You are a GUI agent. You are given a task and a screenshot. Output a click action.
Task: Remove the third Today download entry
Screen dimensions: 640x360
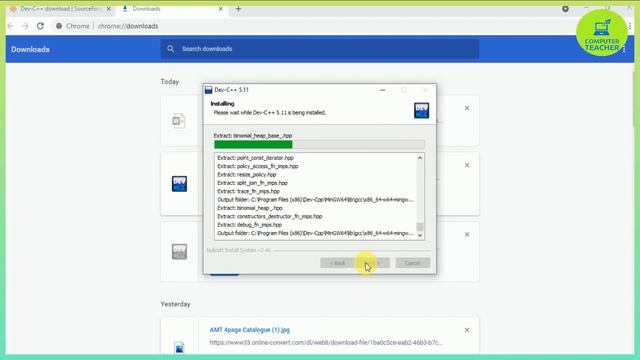[x=467, y=235]
